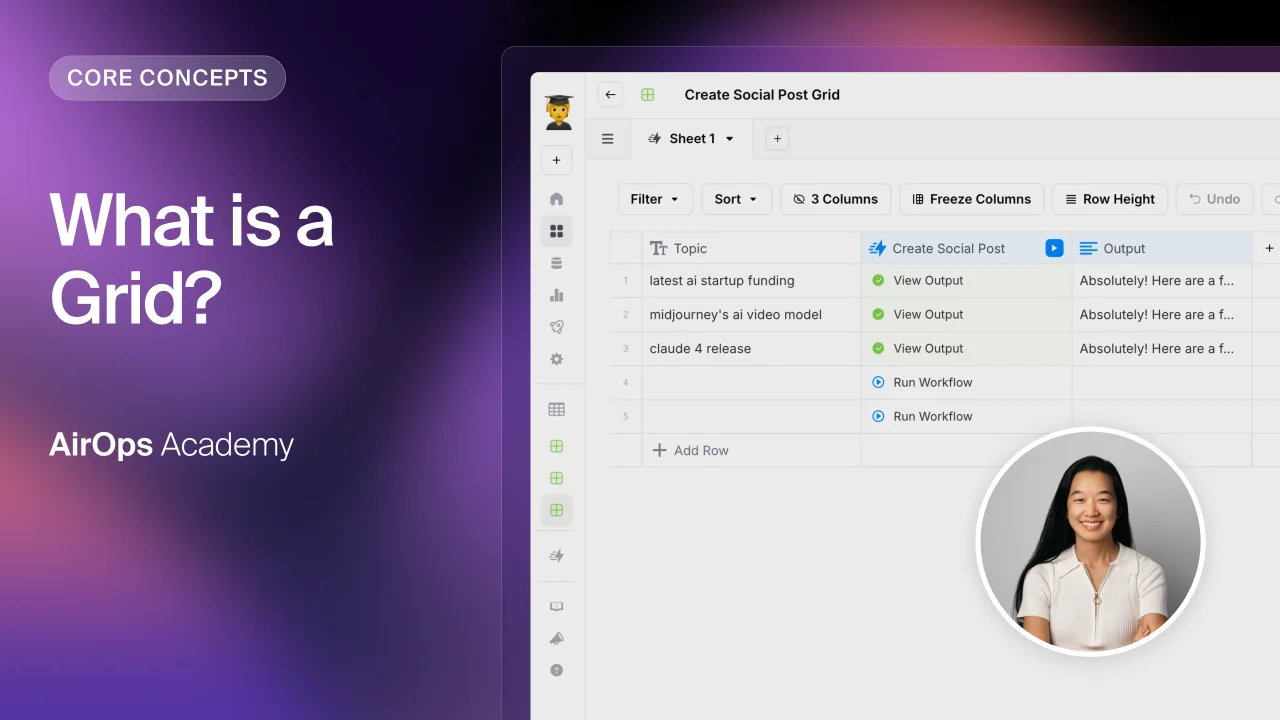
Task: Go to Home in the sidebar
Action: pyautogui.click(x=557, y=199)
